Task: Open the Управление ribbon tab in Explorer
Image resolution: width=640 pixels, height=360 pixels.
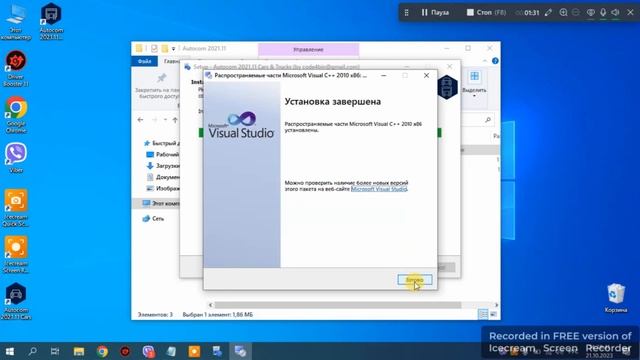Action: tap(308, 49)
